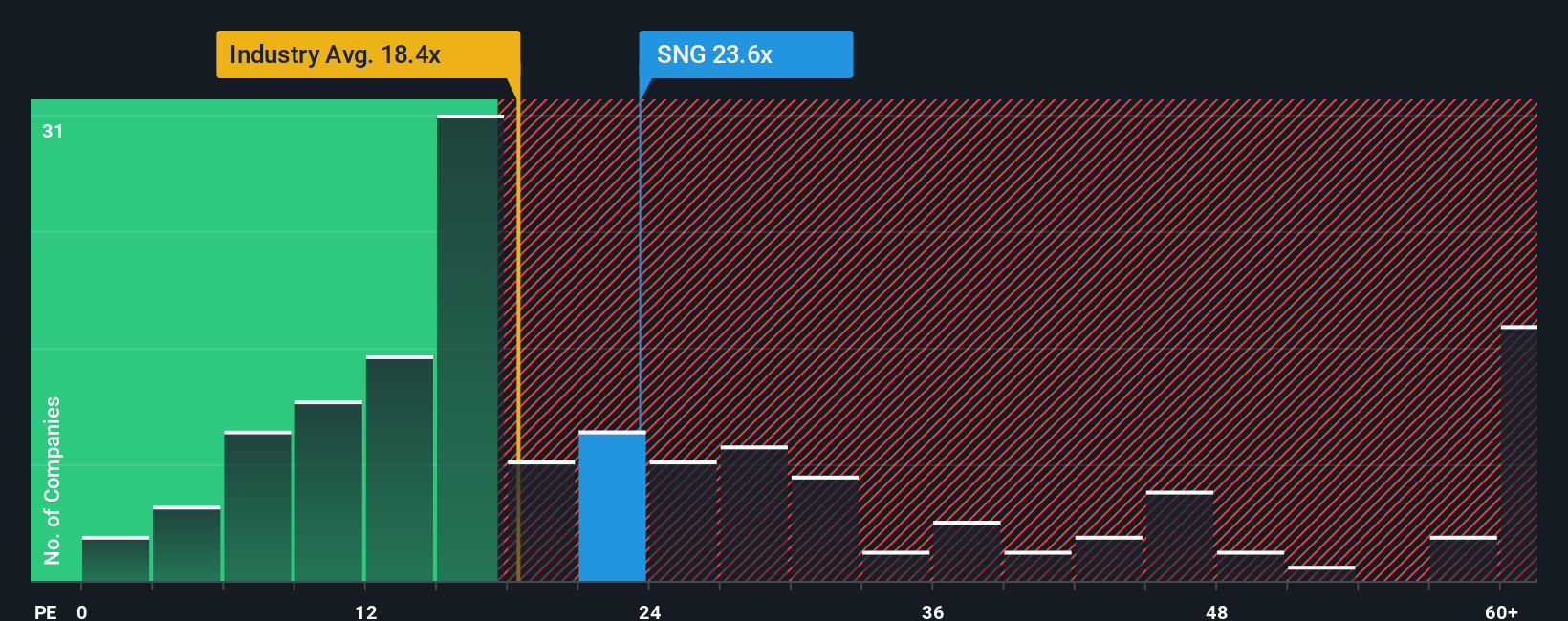Select the 60+ PE bar
Screen dimensions: 1568x621
point(1518,454)
